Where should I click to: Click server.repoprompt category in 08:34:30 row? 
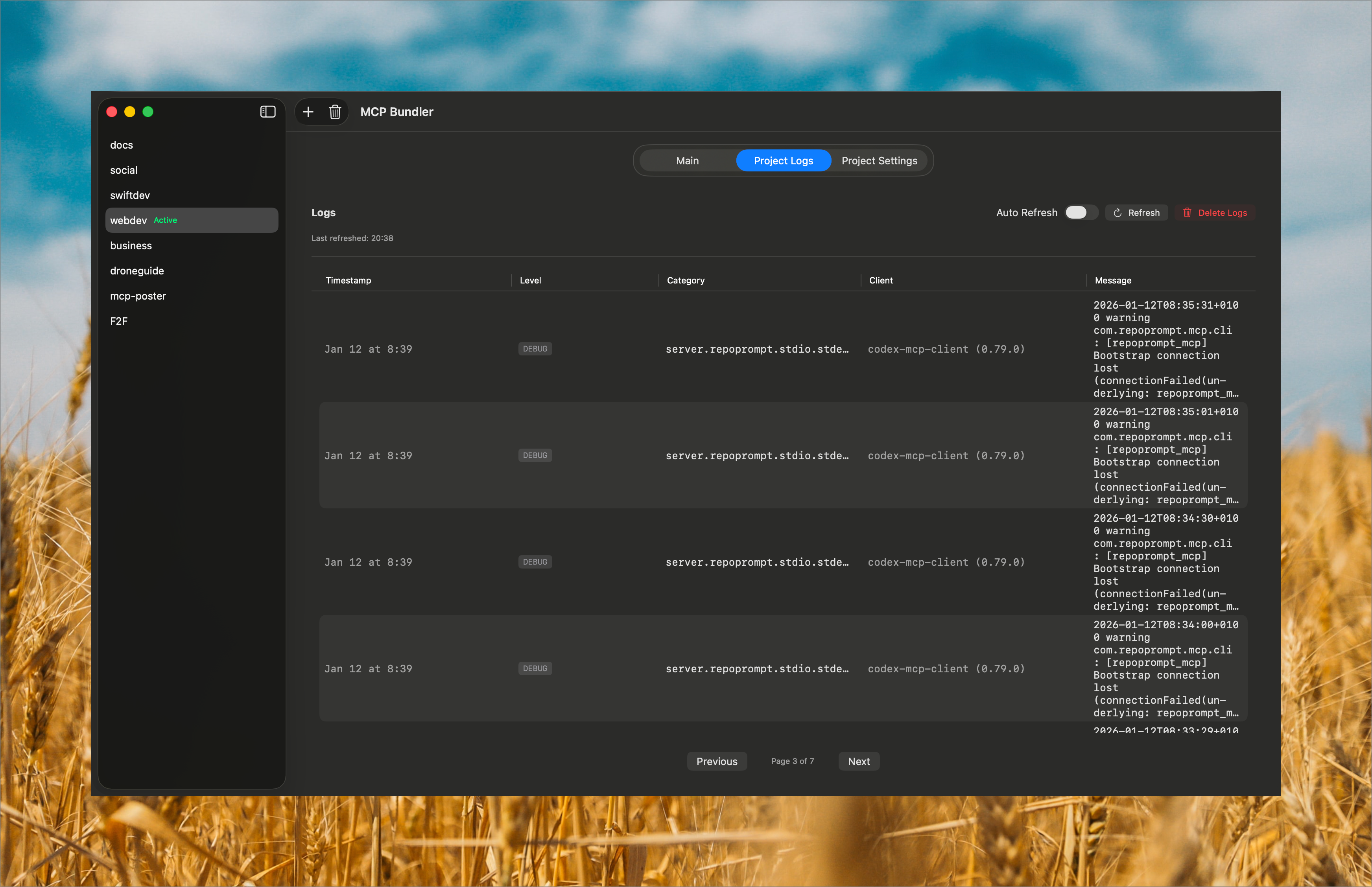tap(756, 562)
